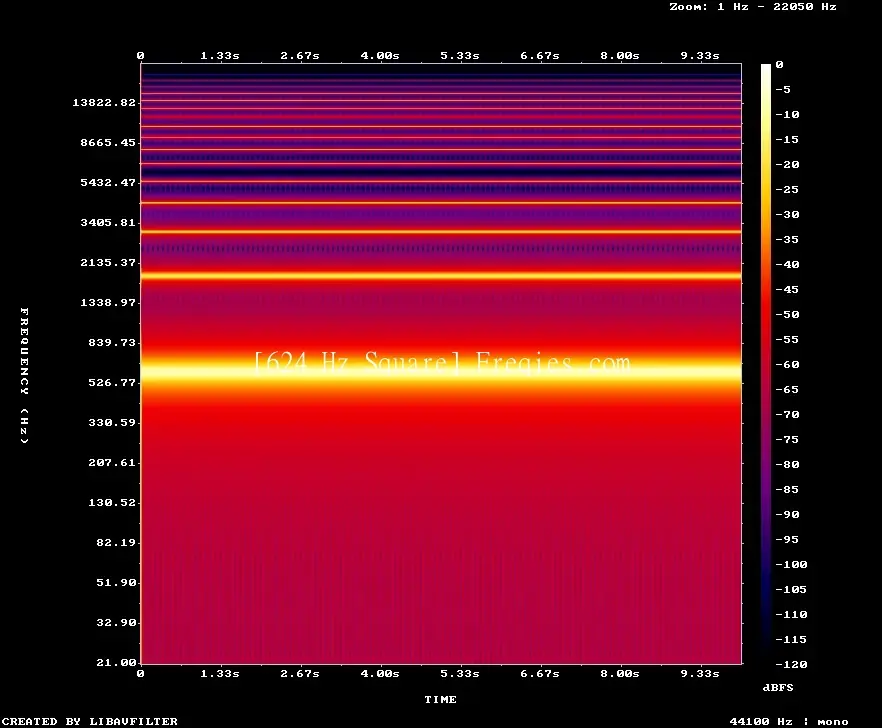Click the "TIME" axis title
The height and width of the screenshot is (728, 882).
pos(440,699)
